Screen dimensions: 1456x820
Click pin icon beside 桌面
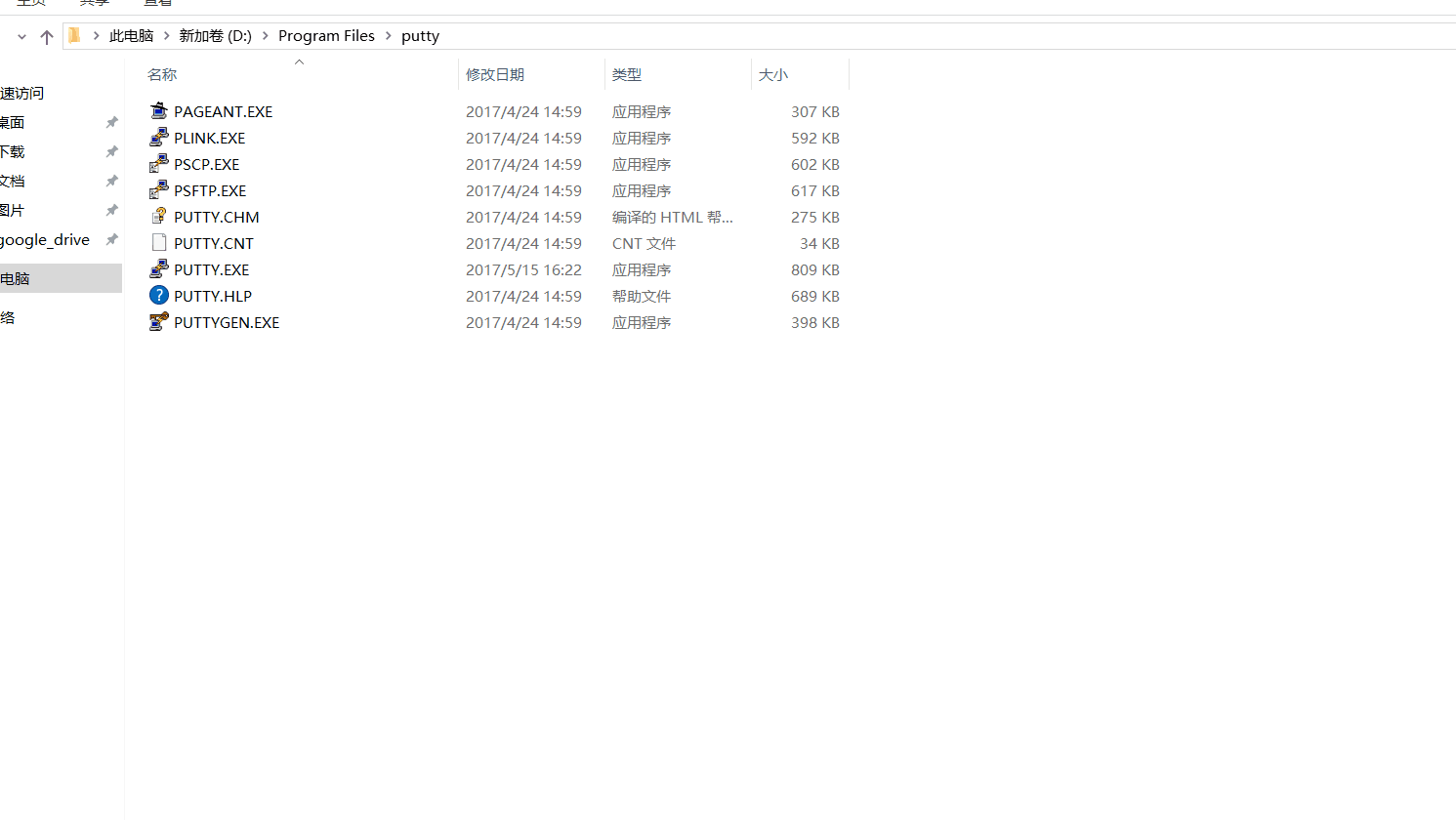point(111,122)
